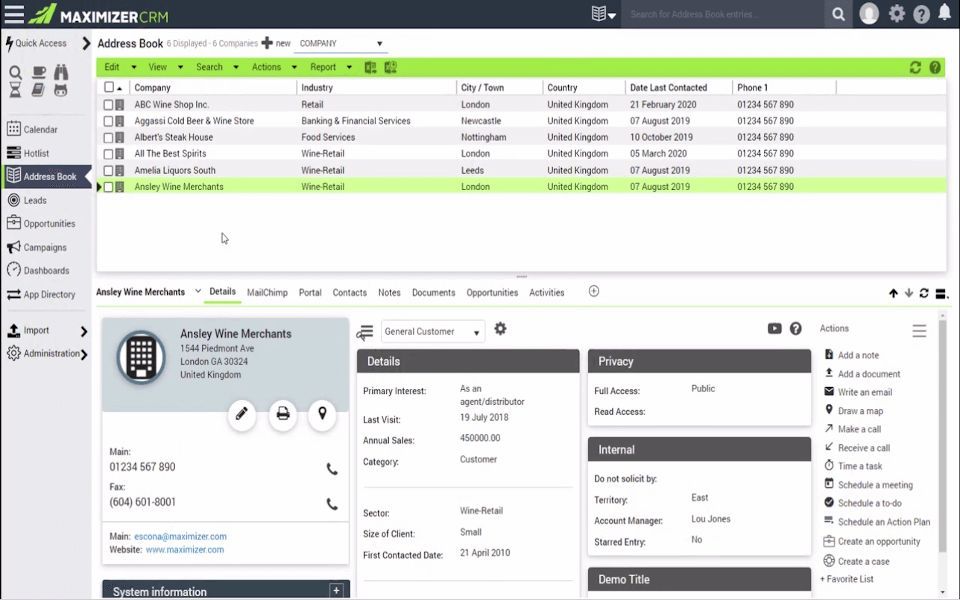Click the binoculars icon in Quick Access
This screenshot has height=600, width=960.
(x=61, y=72)
